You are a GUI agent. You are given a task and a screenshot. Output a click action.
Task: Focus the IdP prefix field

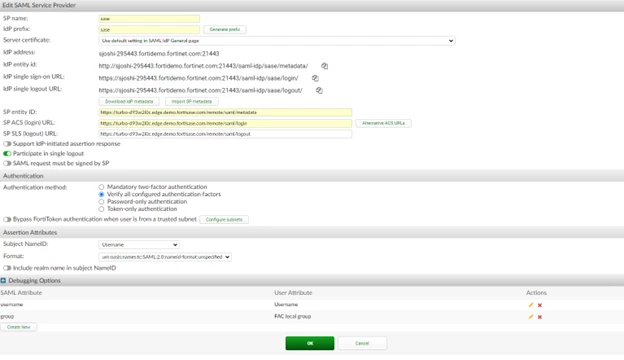click(x=149, y=29)
